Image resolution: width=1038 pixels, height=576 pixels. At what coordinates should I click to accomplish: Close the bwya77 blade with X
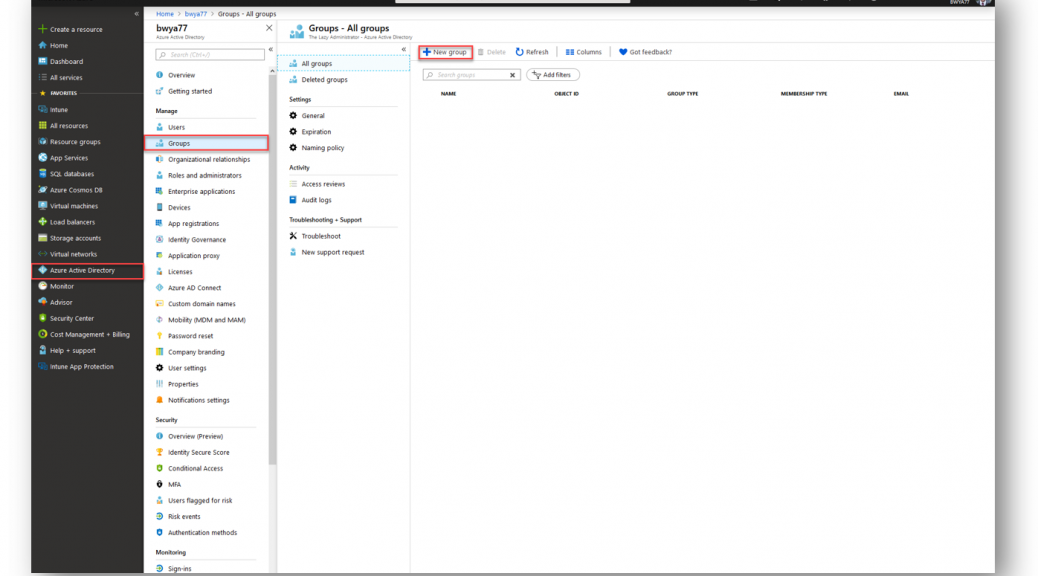[x=269, y=28]
